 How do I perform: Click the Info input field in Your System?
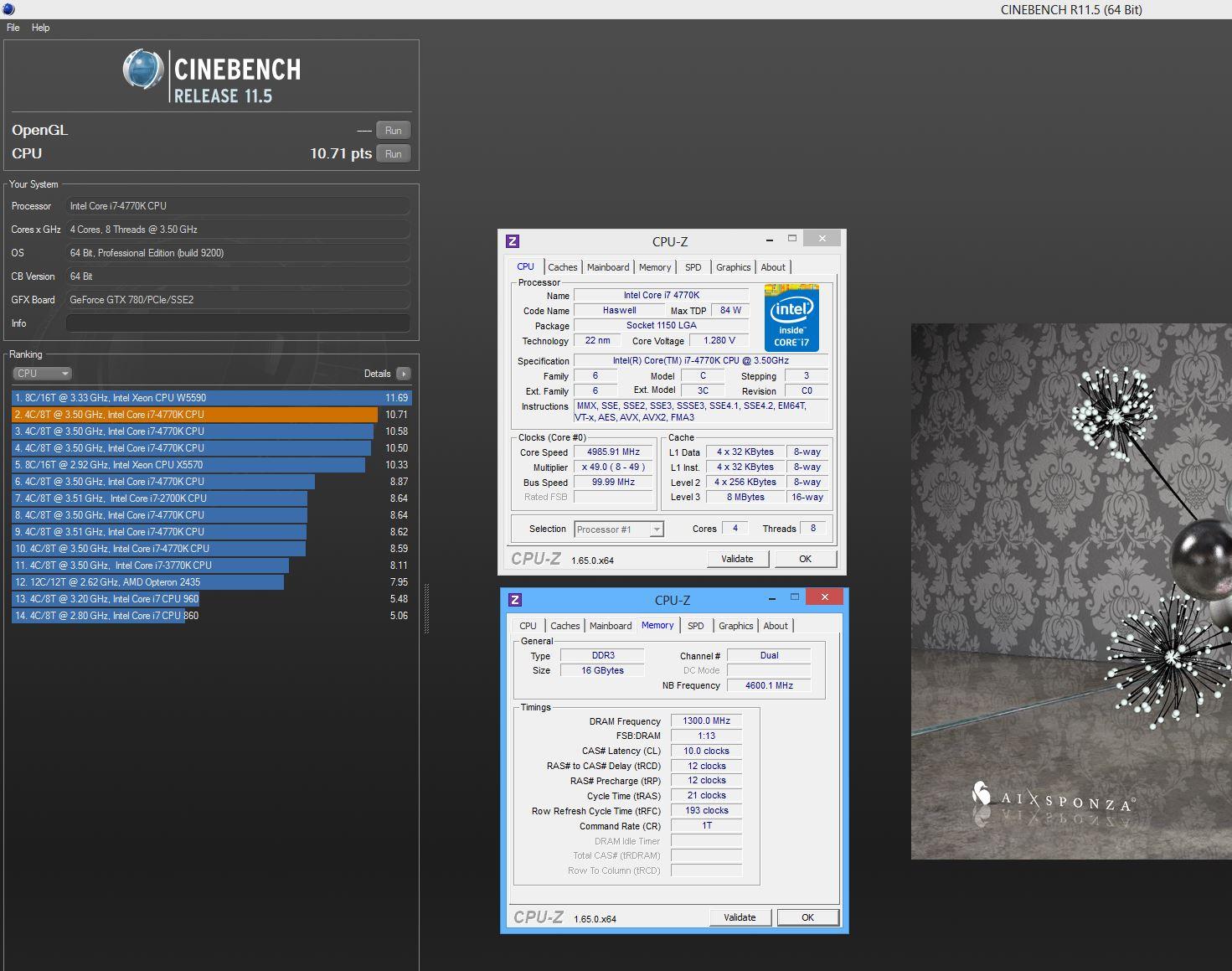pyautogui.click(x=238, y=323)
